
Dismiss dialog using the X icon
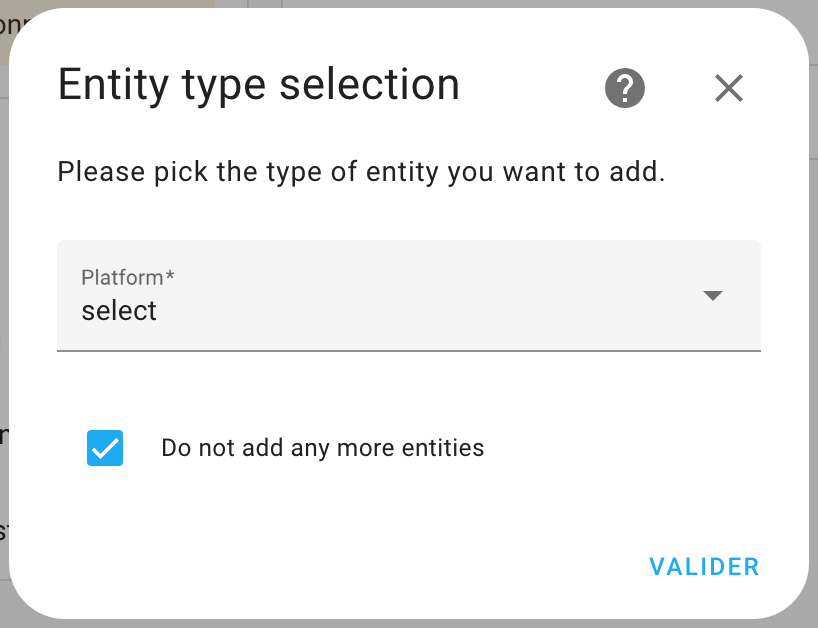(x=728, y=88)
